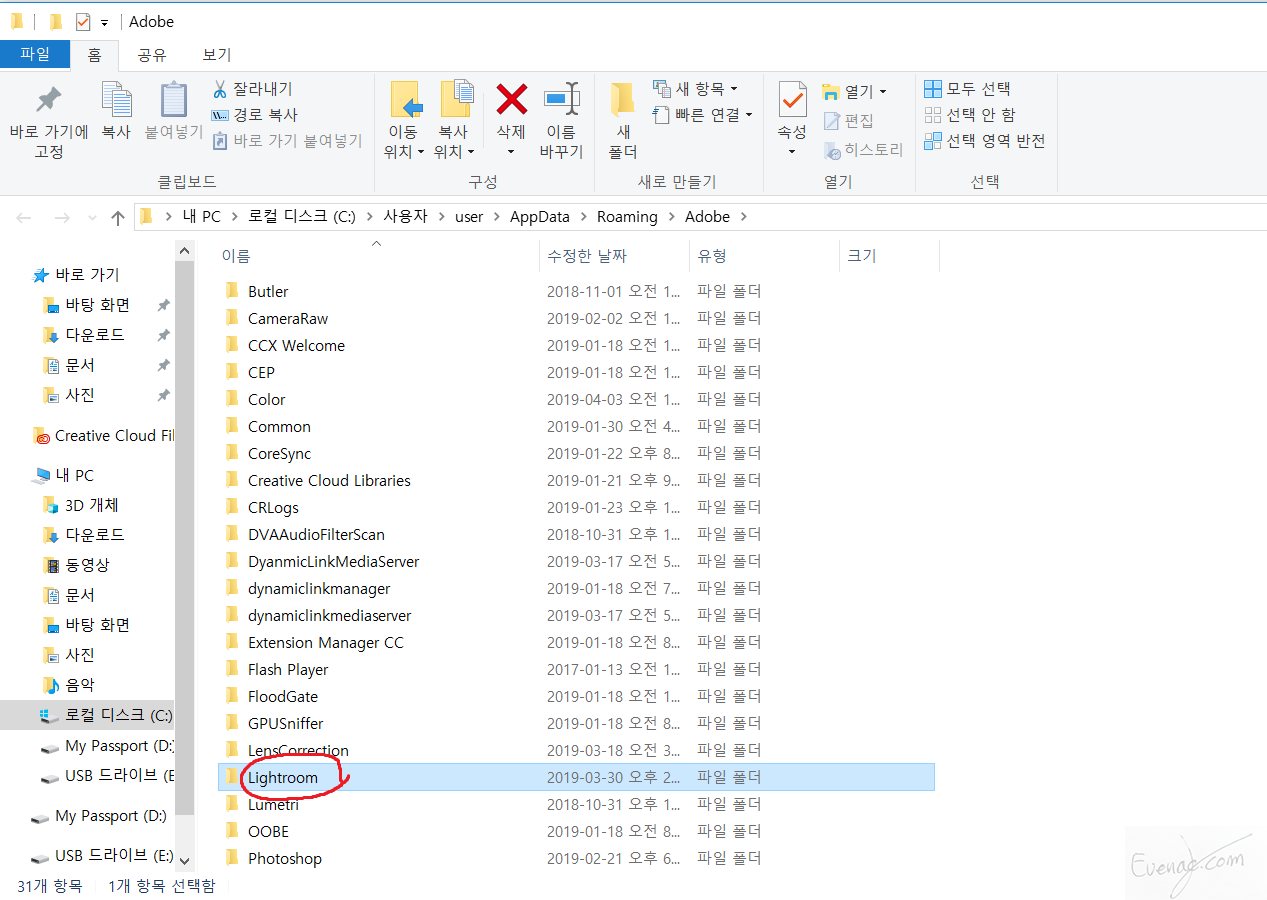
Task: Click the Pin to Quick Access icon
Action: pos(48,100)
